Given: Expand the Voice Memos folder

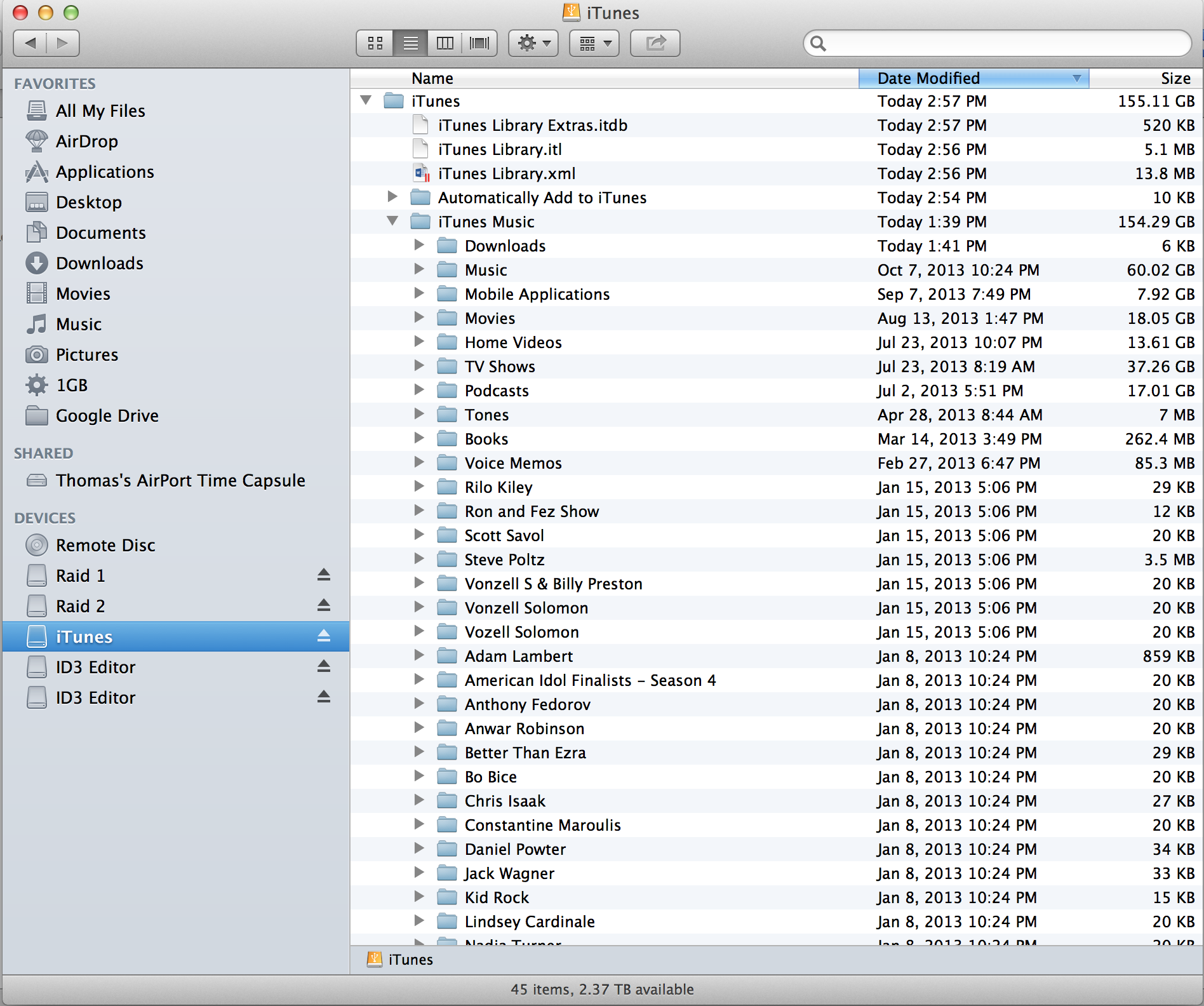Looking at the screenshot, I should pos(419,462).
